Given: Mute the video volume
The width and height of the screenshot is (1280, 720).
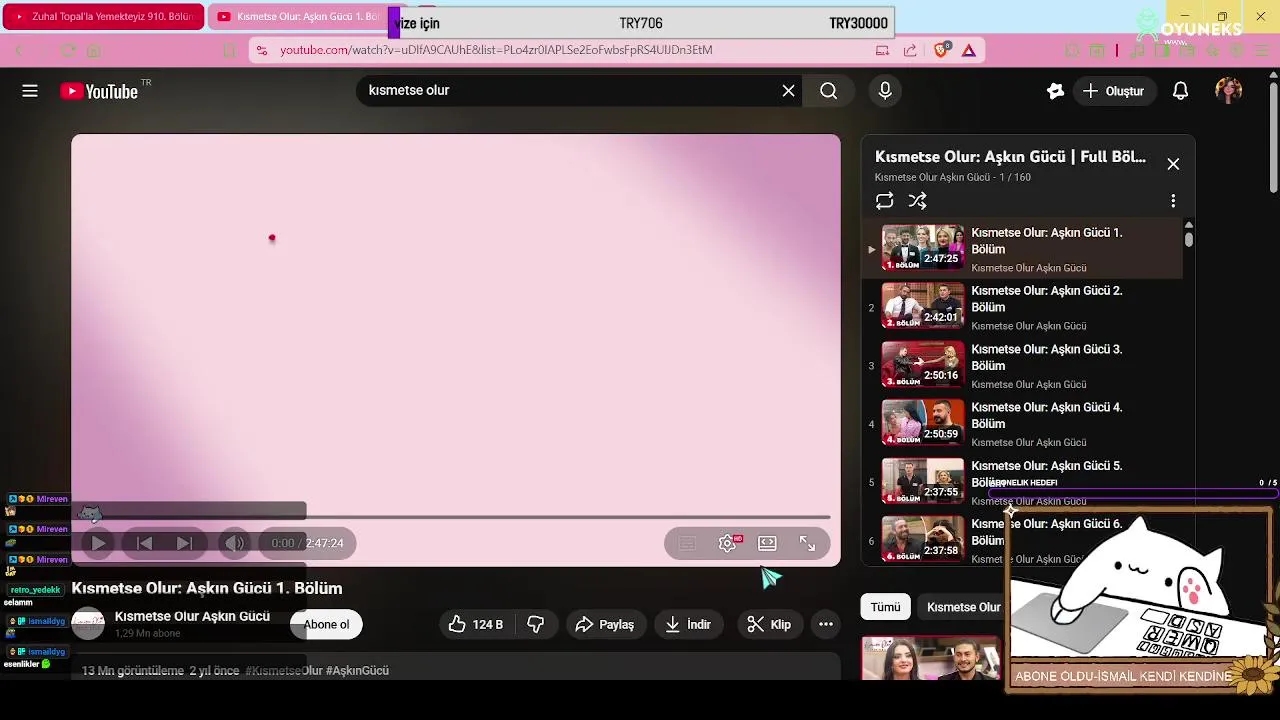Looking at the screenshot, I should pyautogui.click(x=234, y=543).
